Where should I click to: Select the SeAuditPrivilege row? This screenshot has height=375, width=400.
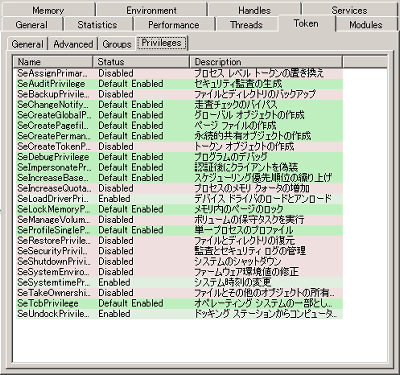point(179,84)
